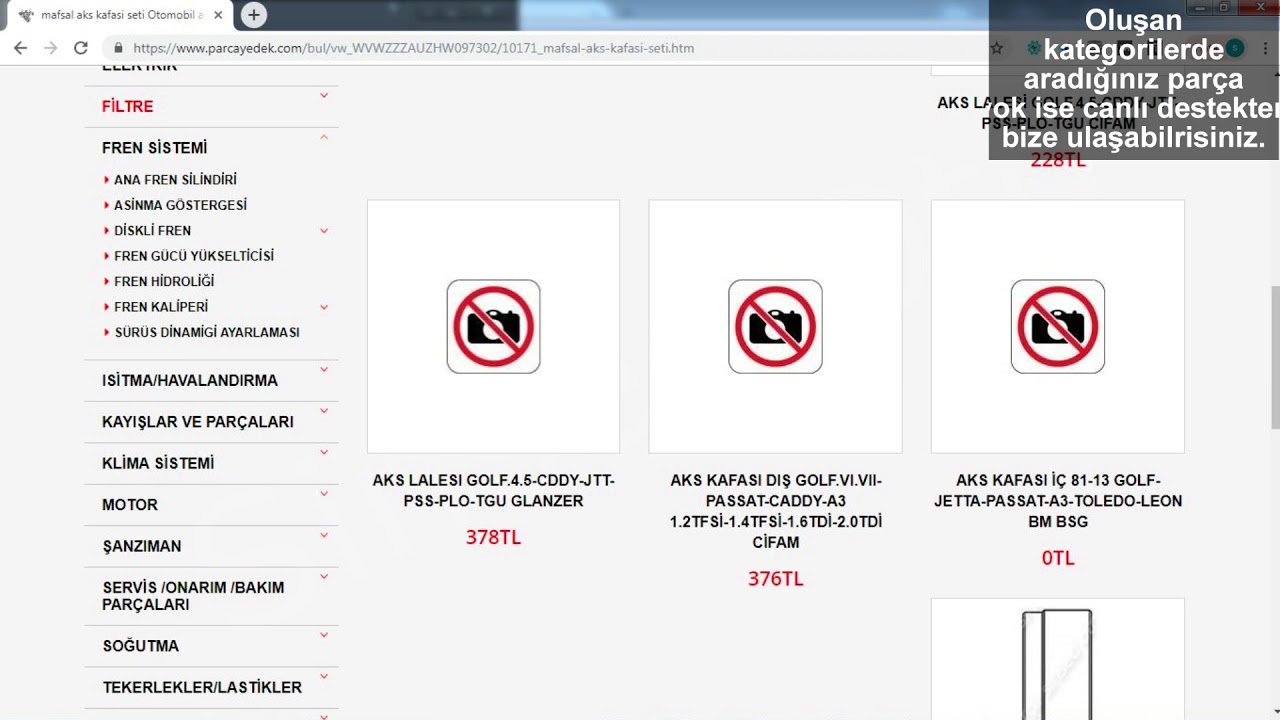Image resolution: width=1280 pixels, height=720 pixels.
Task: Expand the FİLTRE category chevron
Action: pos(324,96)
